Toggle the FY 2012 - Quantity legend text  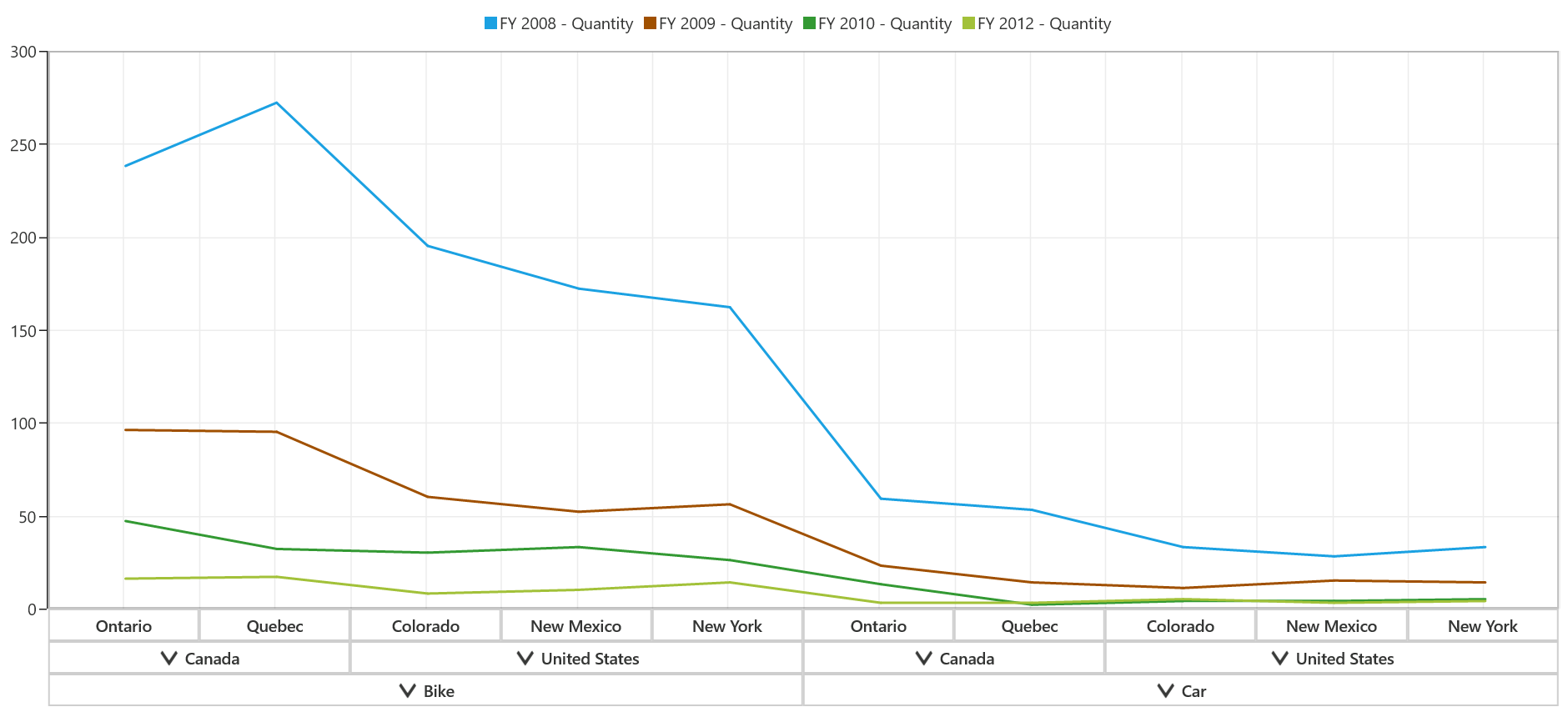pos(1044,23)
